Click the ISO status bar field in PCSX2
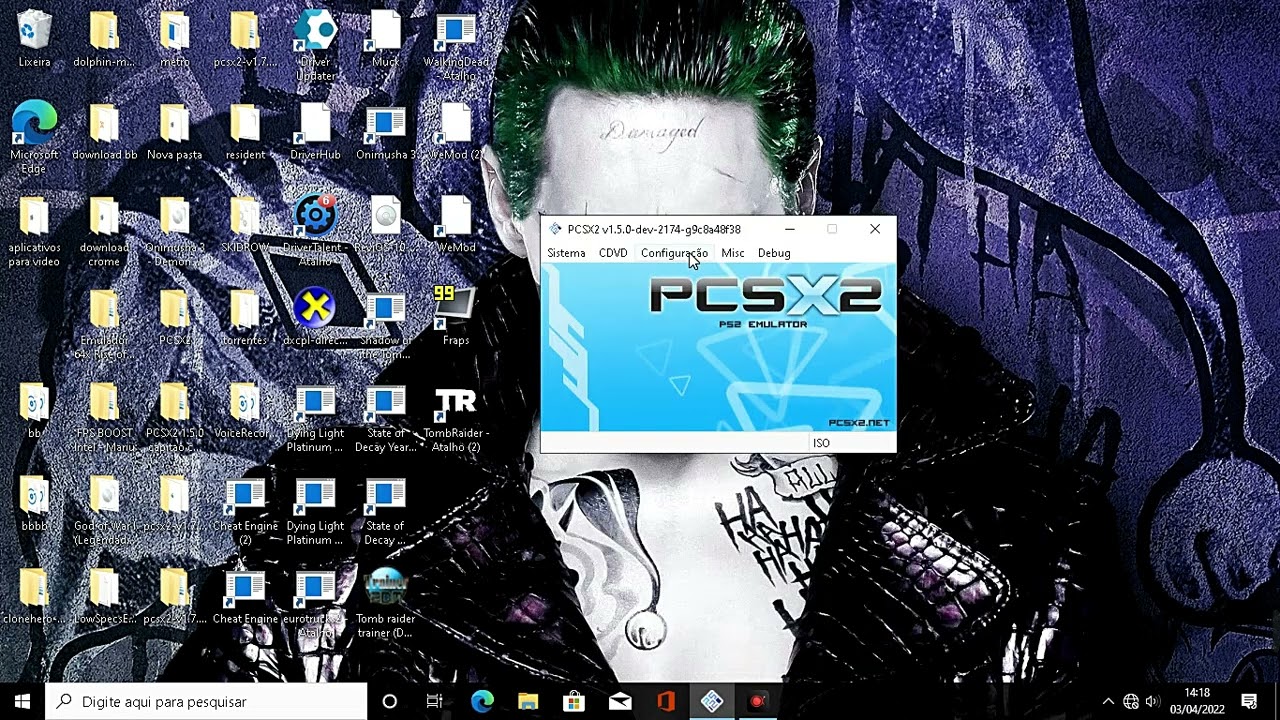This screenshot has height=720, width=1280. coord(851,443)
